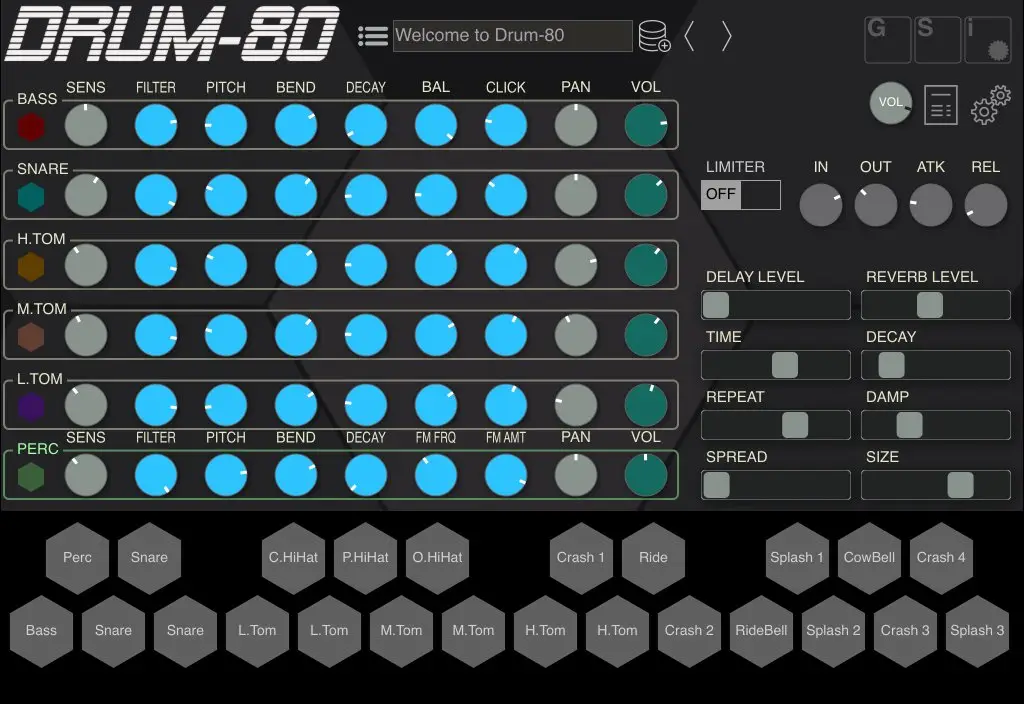Tap the Crash 2 pad

(689, 631)
